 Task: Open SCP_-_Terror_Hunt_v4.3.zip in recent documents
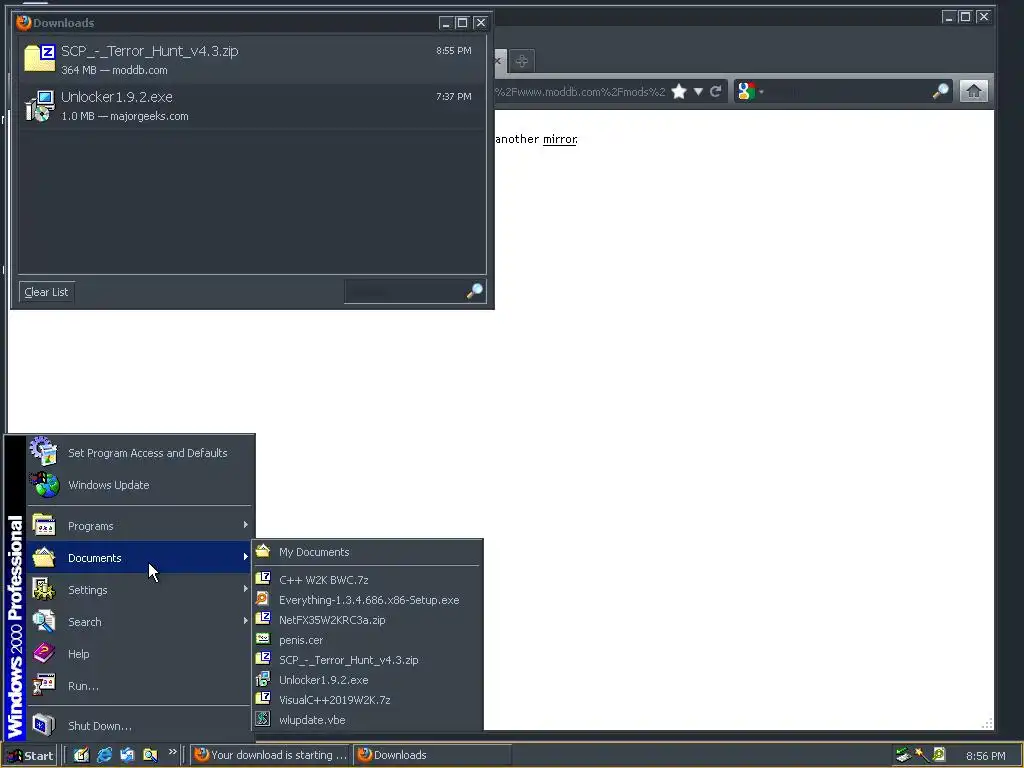pyautogui.click(x=367, y=660)
